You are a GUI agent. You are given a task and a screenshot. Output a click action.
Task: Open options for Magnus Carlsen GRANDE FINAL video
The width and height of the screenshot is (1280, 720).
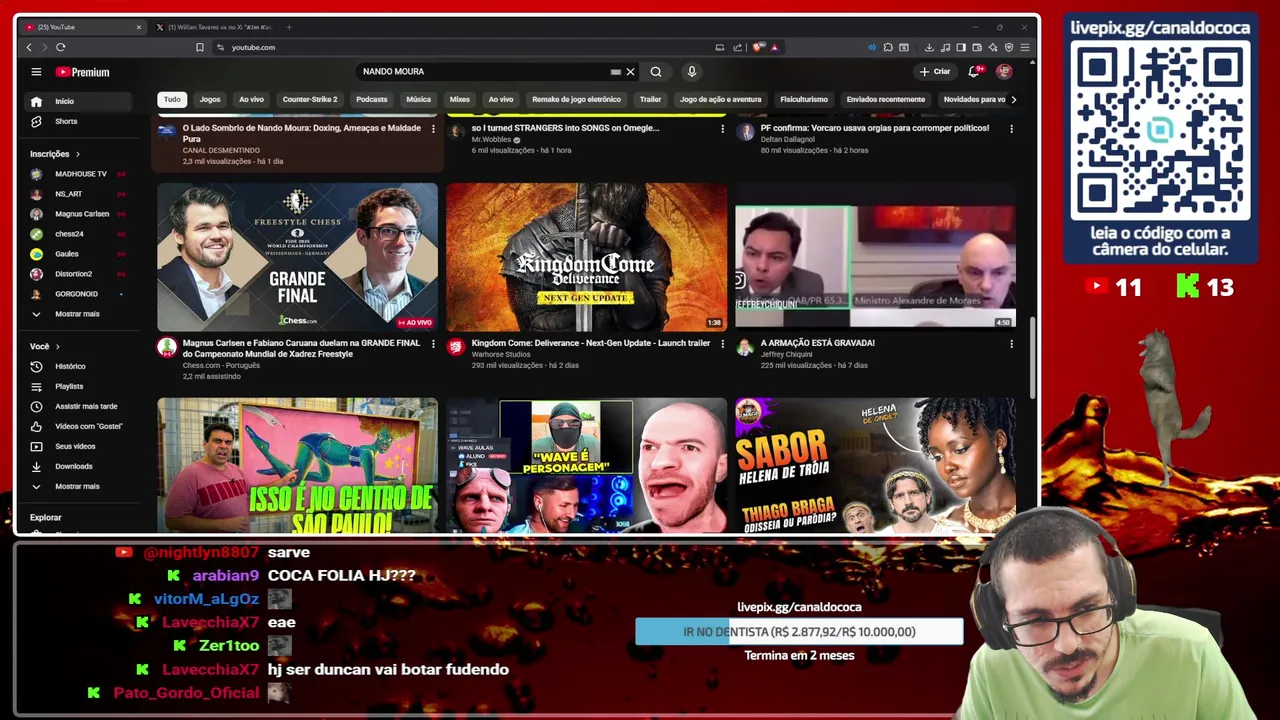click(x=433, y=344)
